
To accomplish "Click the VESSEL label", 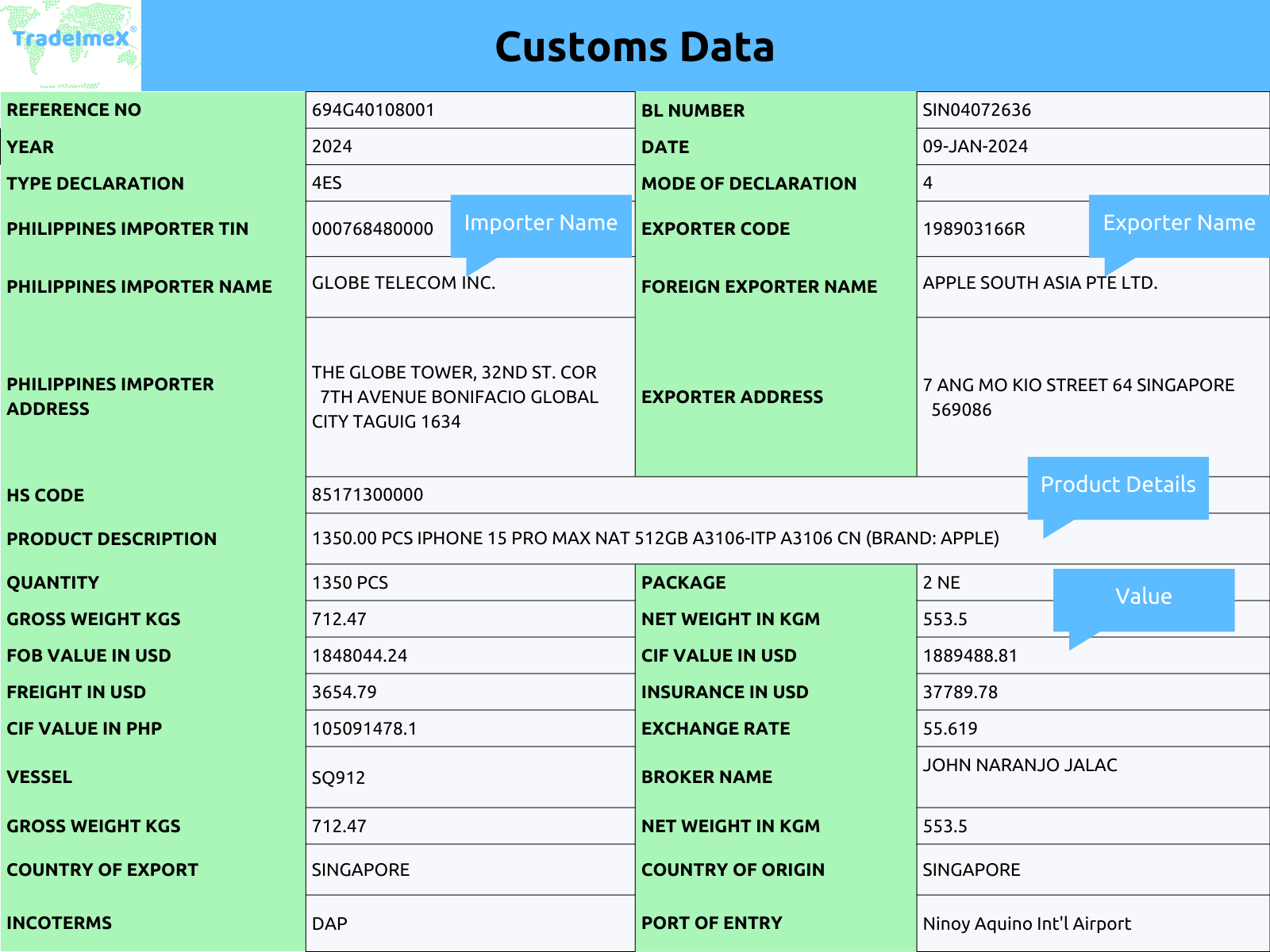I will click(x=39, y=777).
